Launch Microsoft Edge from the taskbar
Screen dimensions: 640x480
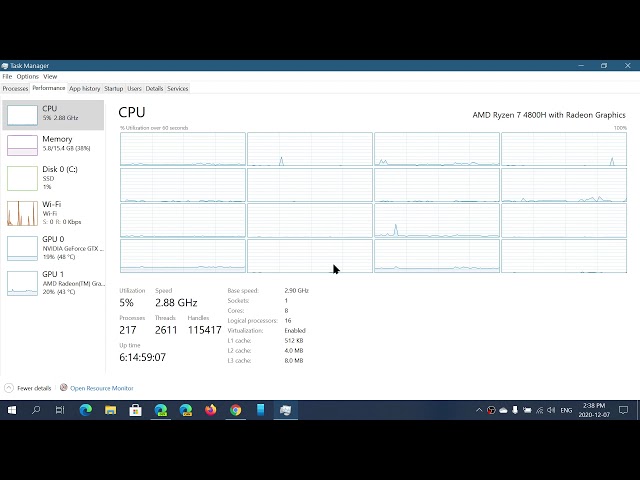point(85,410)
